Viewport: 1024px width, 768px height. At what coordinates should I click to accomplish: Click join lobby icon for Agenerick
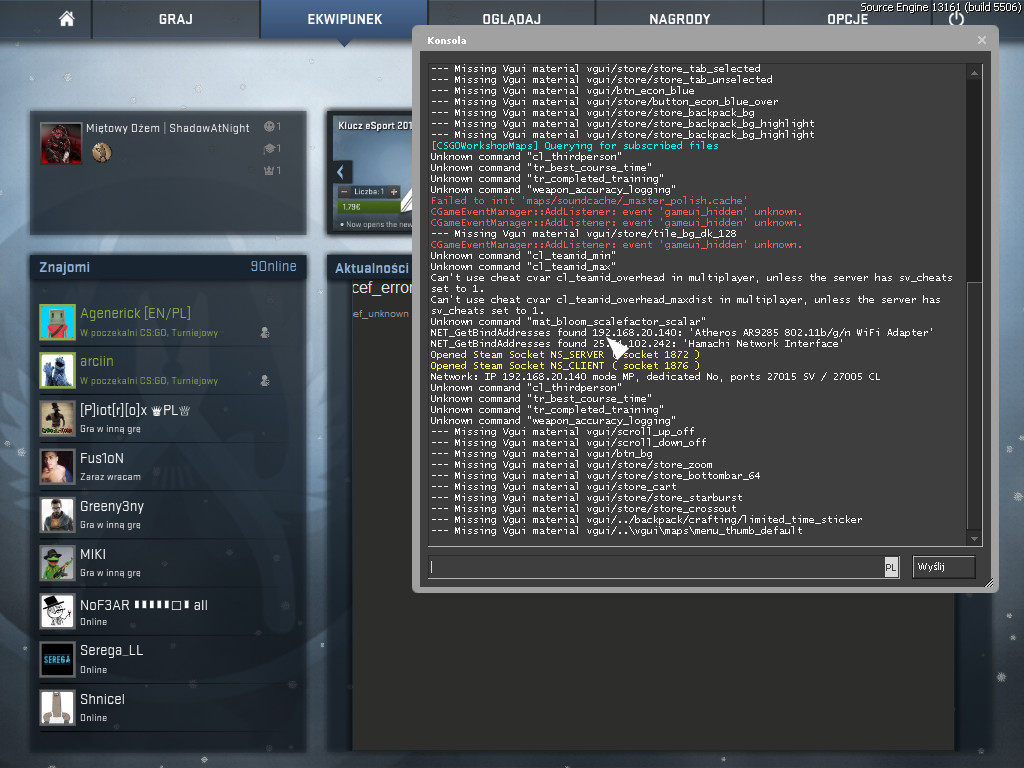point(264,332)
